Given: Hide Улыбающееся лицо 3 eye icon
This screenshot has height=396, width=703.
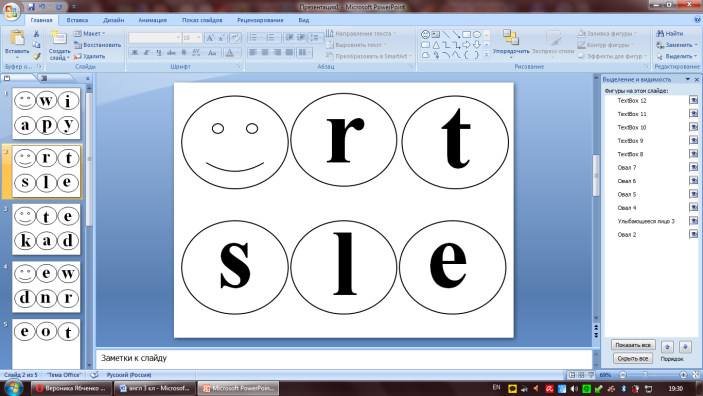Looking at the screenshot, I should click(693, 221).
